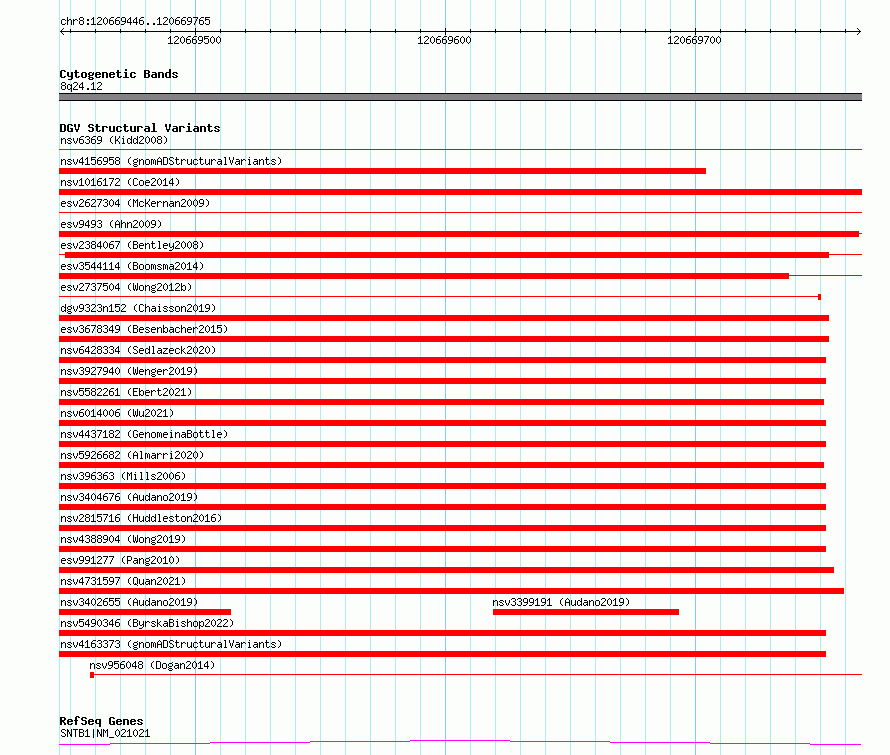
Task: Open variant nsv5582261 (Ebert2021)
Action: (126, 392)
